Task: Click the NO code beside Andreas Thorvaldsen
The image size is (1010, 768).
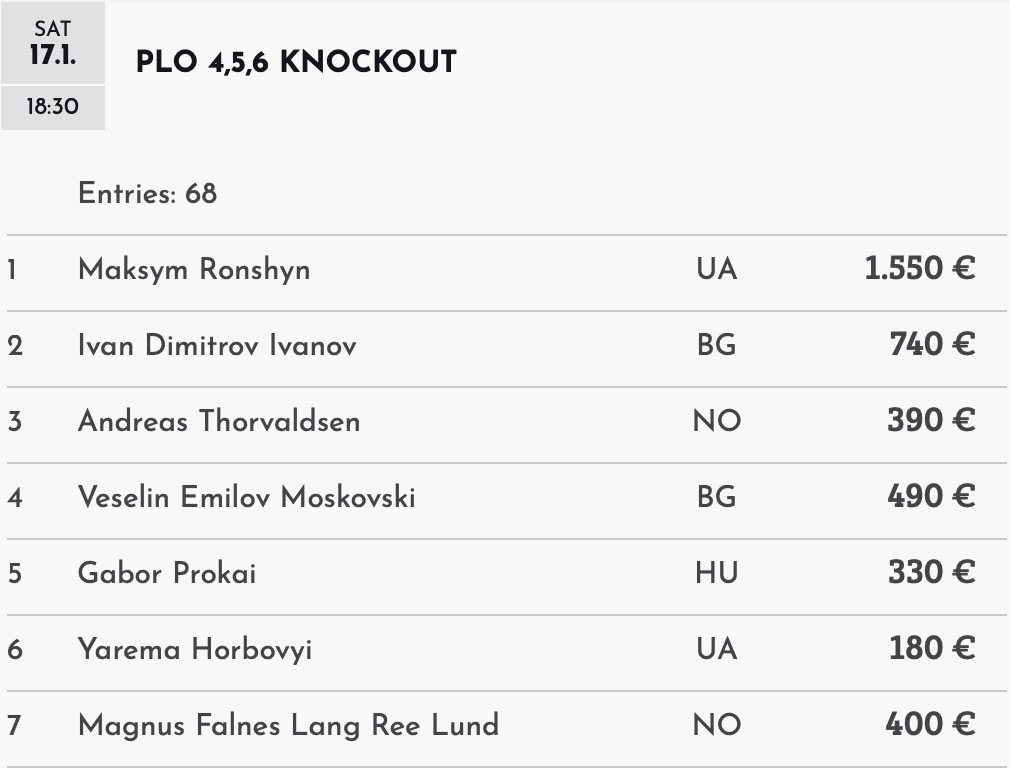Action: [x=717, y=421]
